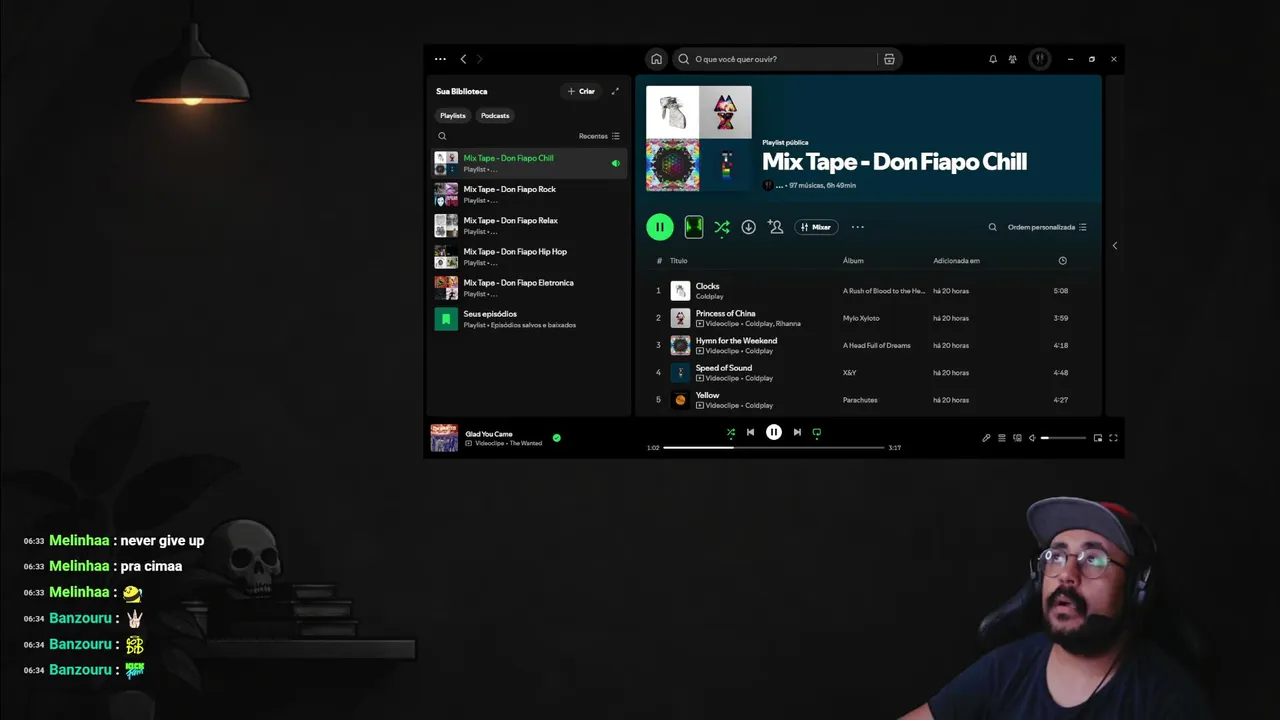This screenshot has width=1280, height=720.
Task: Open playlist preview video icon
Action: (694, 227)
